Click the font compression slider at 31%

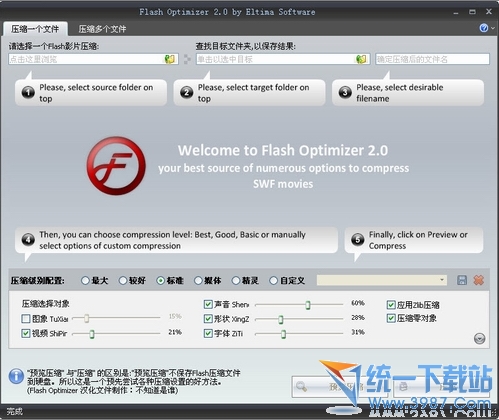[283, 334]
